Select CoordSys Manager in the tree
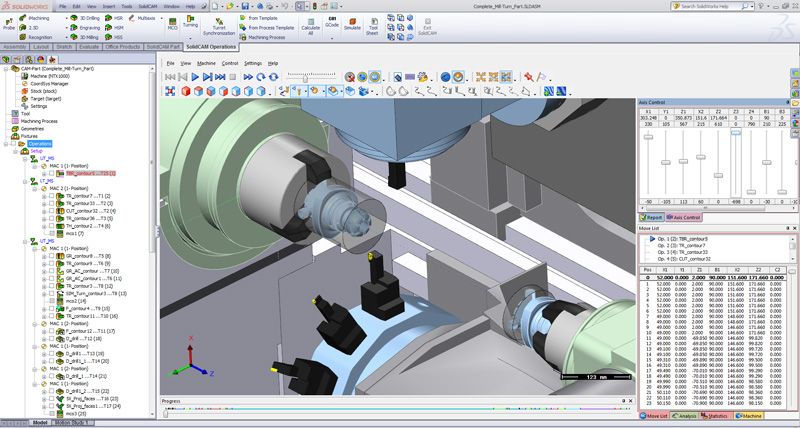The image size is (800, 428). point(44,84)
